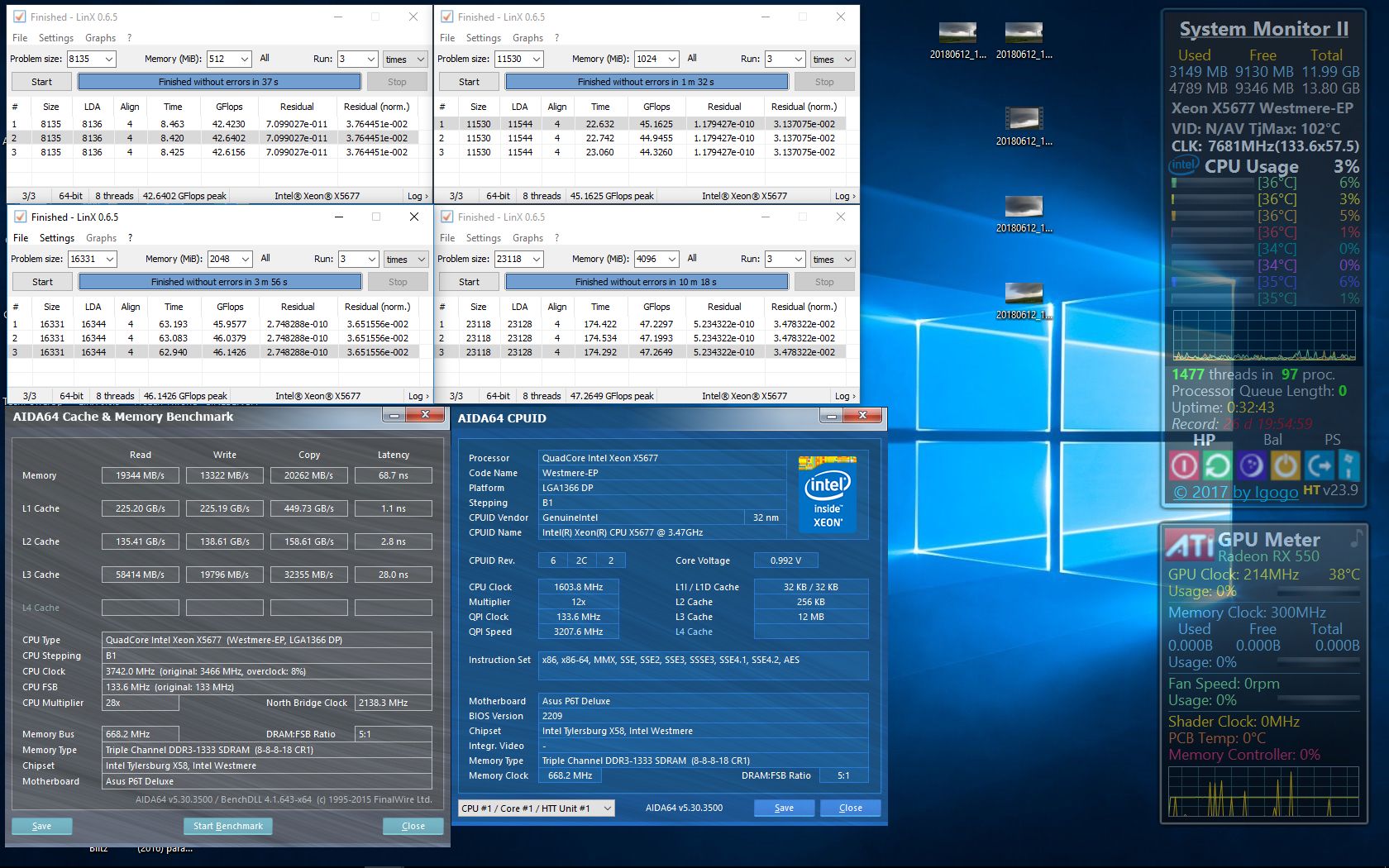Click the Memory latency value 68.7 ns

[394, 475]
